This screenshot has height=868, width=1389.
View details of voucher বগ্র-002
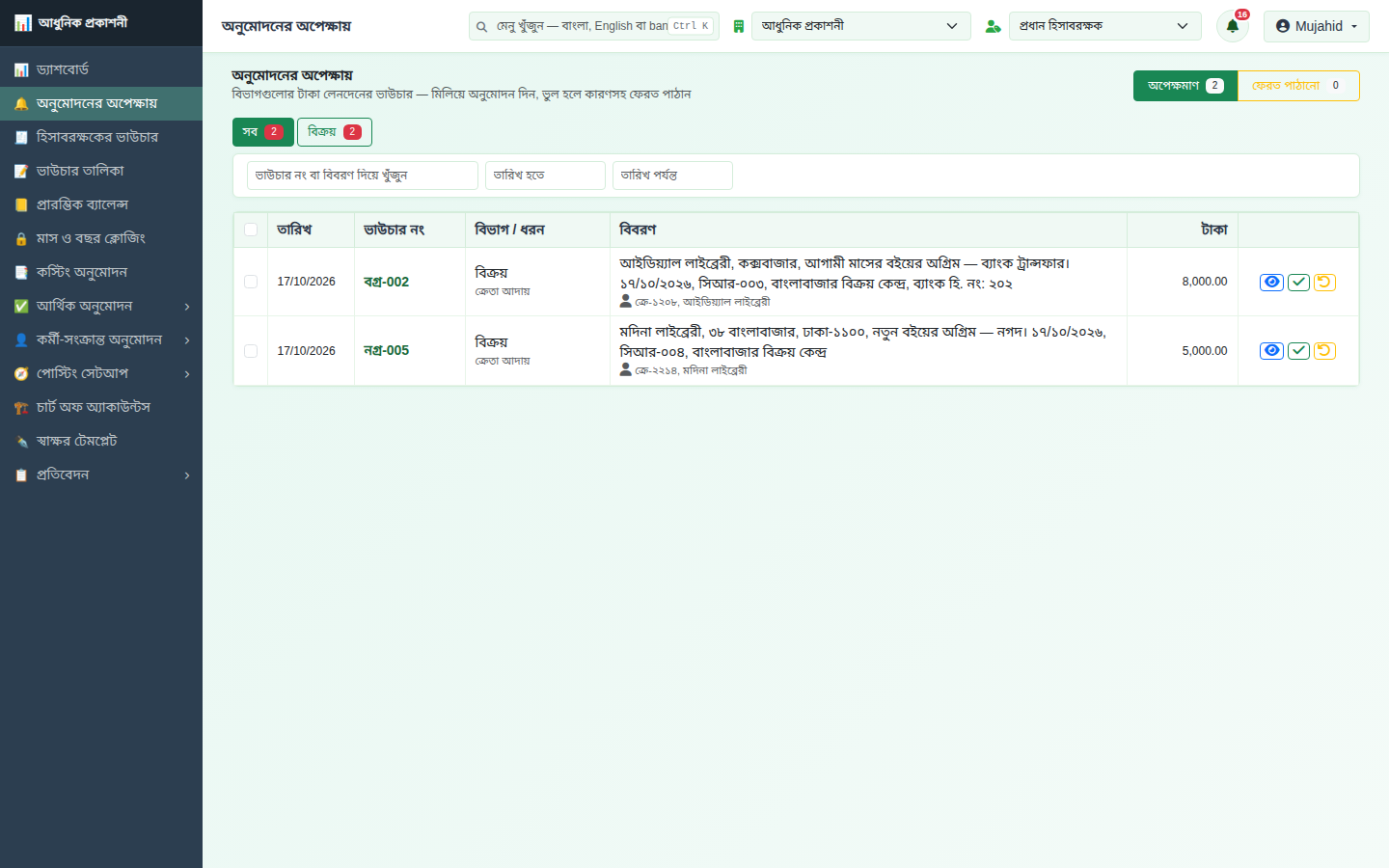[1271, 282]
